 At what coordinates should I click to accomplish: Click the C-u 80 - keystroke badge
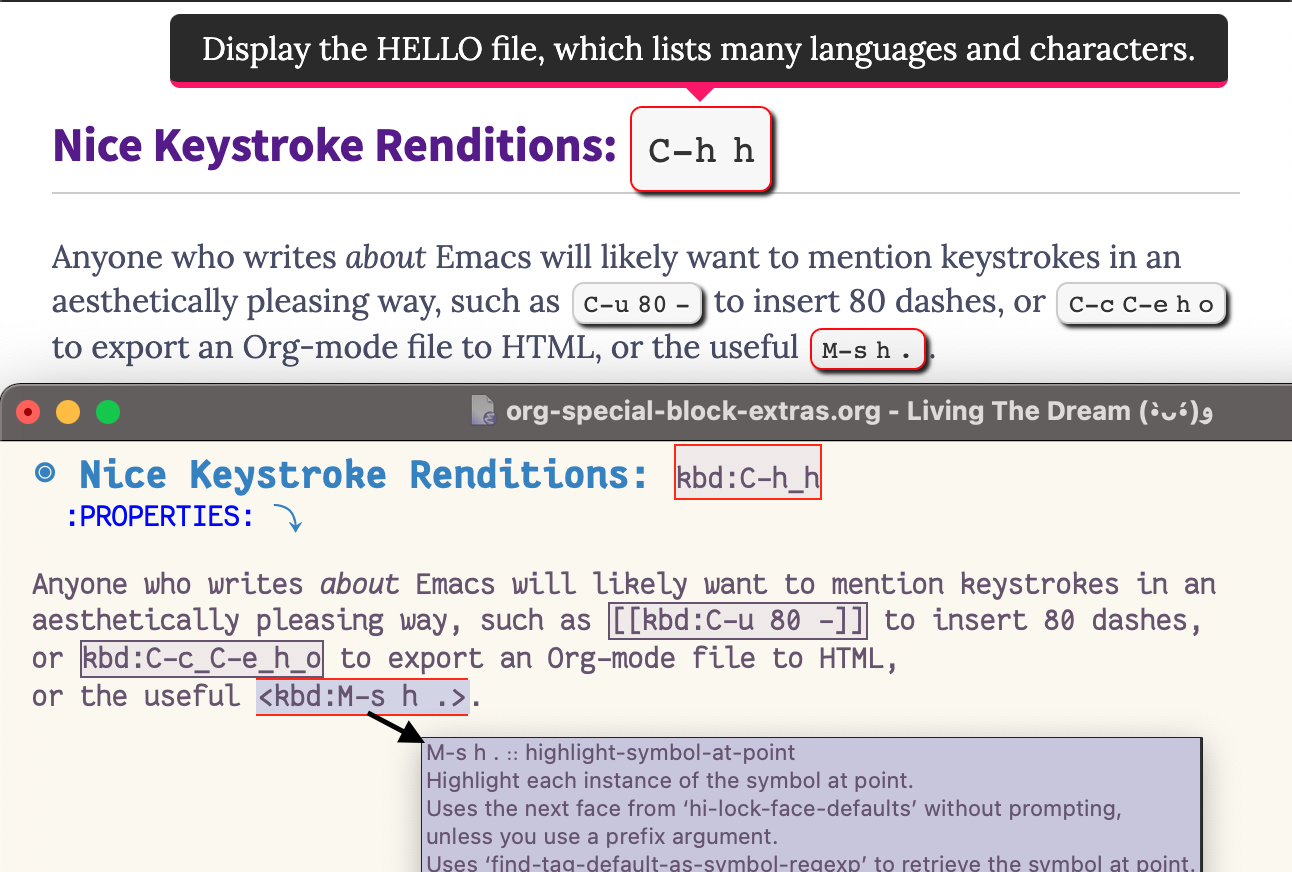click(638, 304)
